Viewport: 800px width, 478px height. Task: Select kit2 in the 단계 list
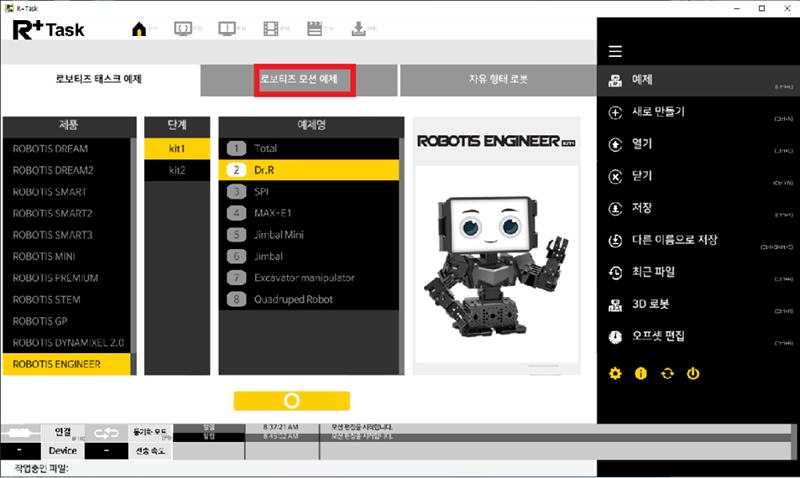178,170
